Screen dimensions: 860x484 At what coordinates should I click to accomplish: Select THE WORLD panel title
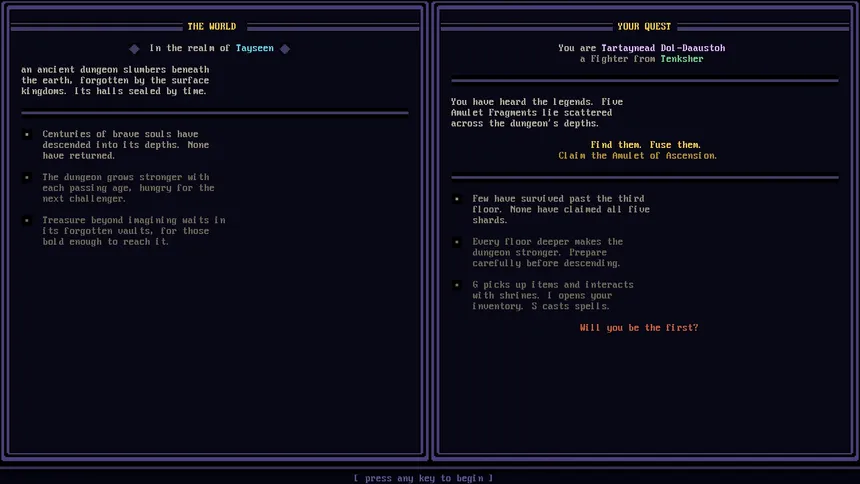[212, 26]
